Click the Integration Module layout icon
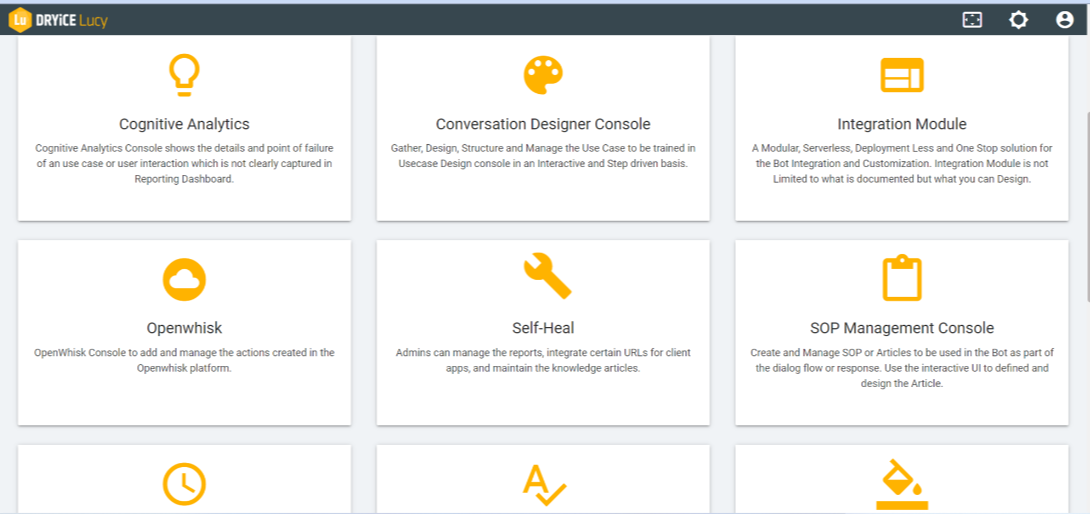The height and width of the screenshot is (514, 1090). (x=901, y=75)
